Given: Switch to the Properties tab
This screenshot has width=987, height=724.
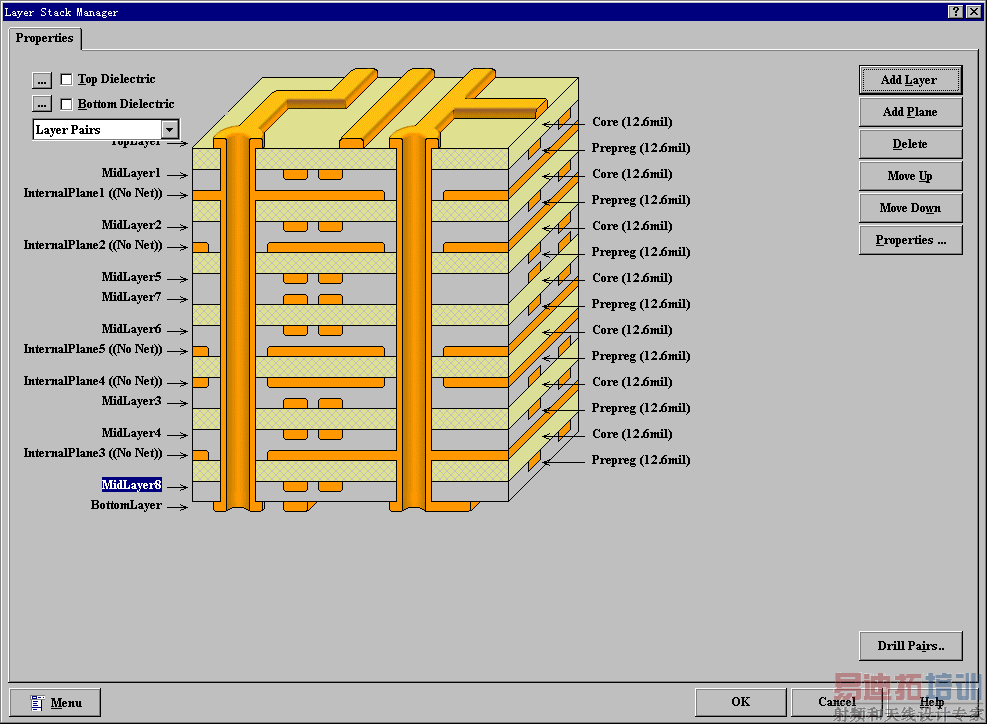Looking at the screenshot, I should point(44,38).
